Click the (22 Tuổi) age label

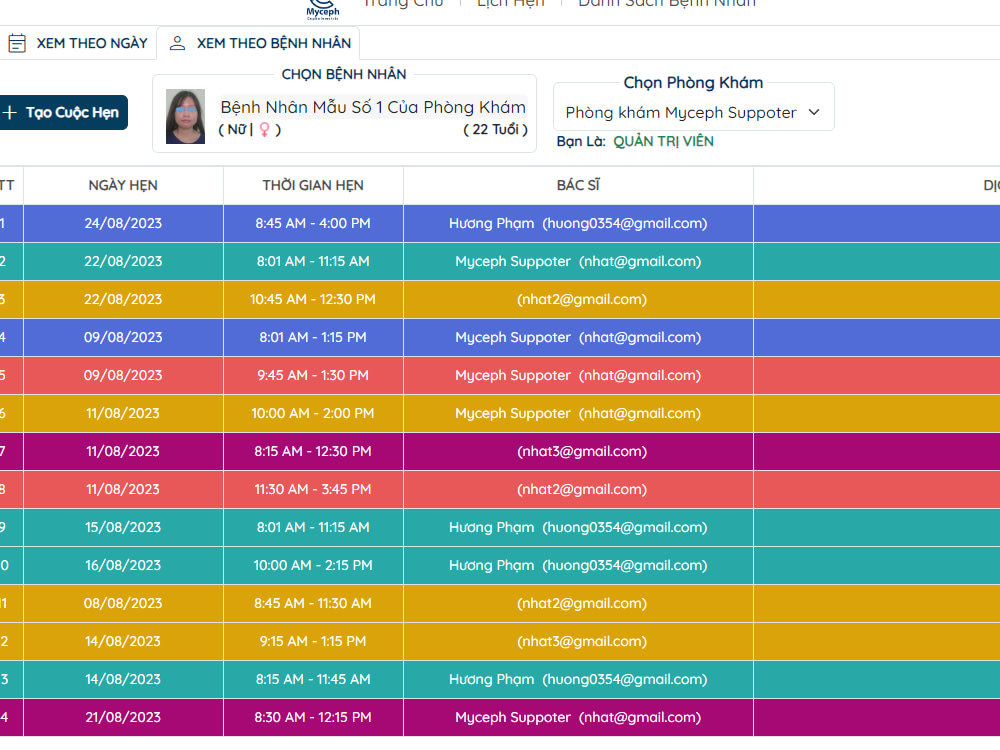(496, 129)
